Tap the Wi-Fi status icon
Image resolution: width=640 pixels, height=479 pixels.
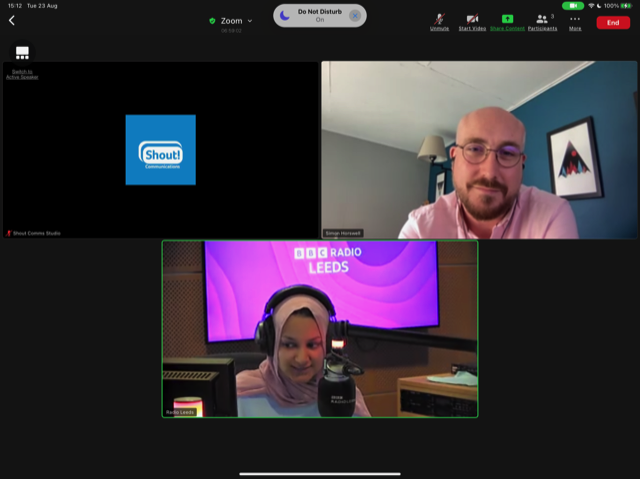[x=591, y=6]
